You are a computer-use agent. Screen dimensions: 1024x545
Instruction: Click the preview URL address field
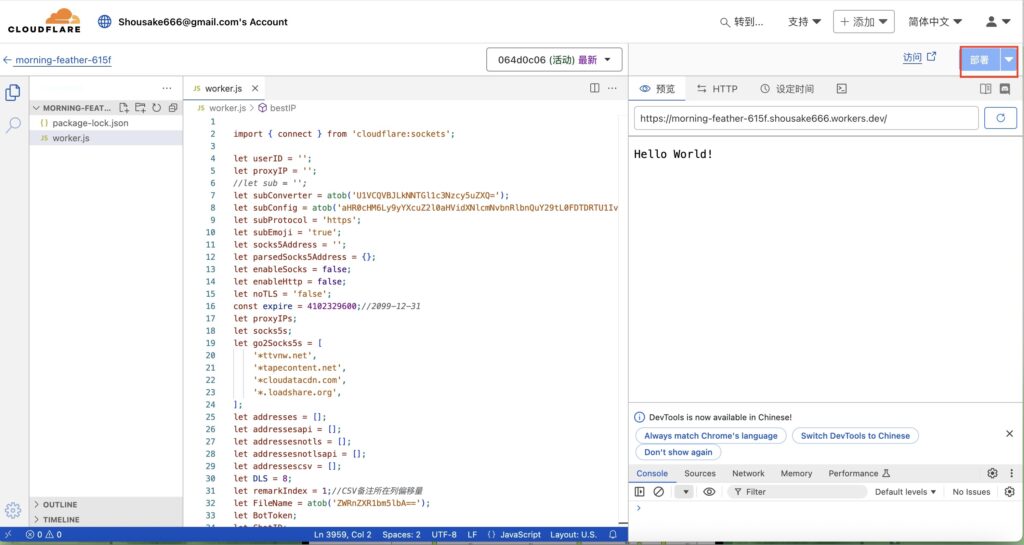click(806, 118)
